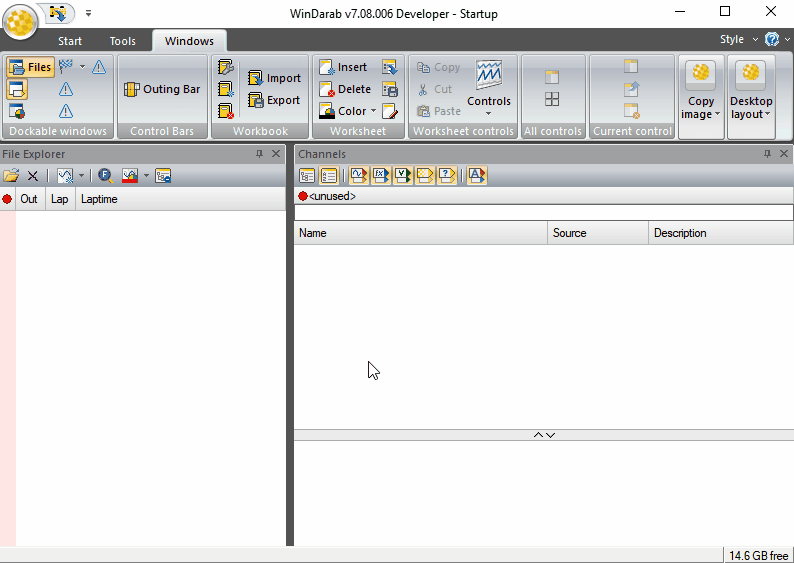Toggle the Files dockable window button
The image size is (794, 563).
click(x=31, y=67)
